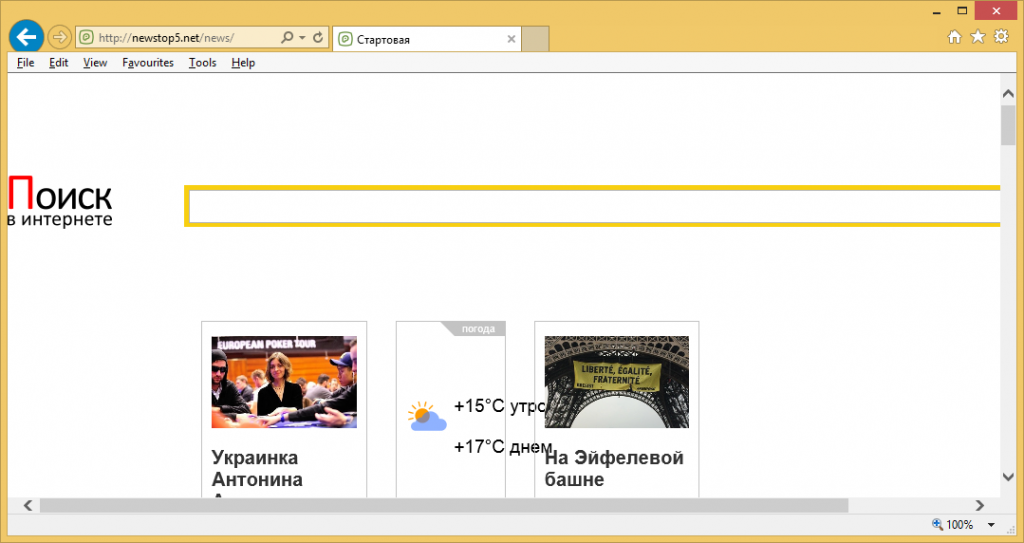This screenshot has height=543, width=1024.
Task: Click the search magnifier in address bar
Action: (x=286, y=38)
